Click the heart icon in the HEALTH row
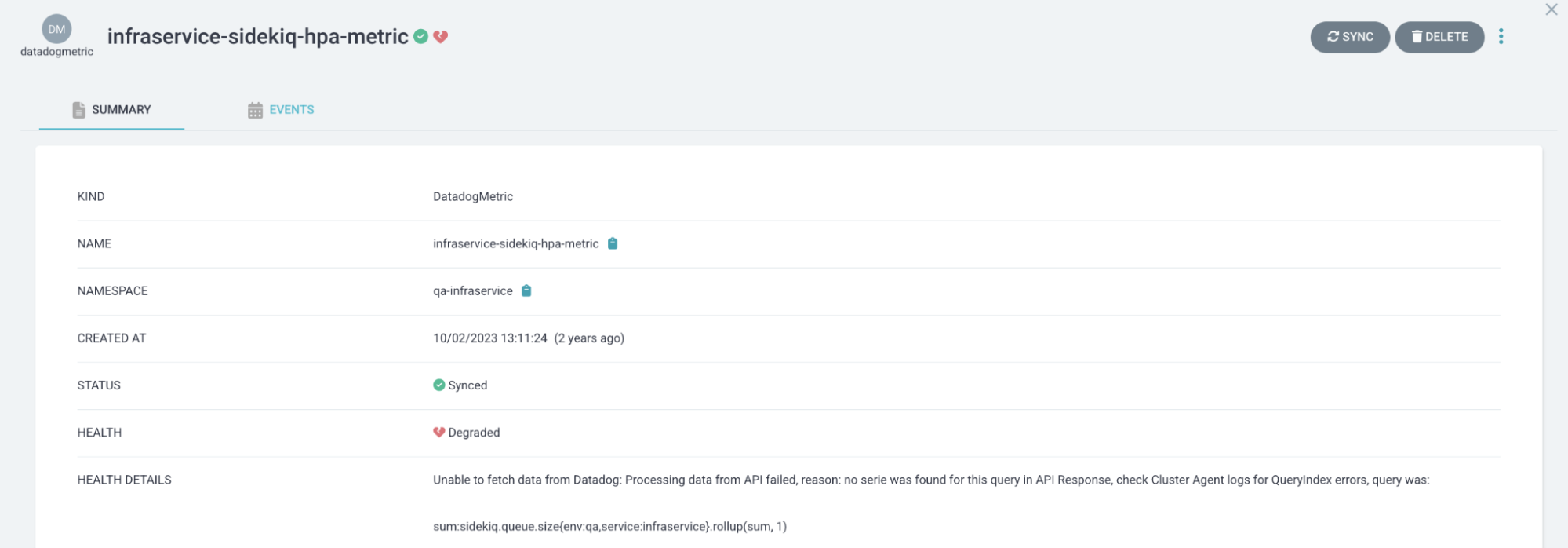Image resolution: width=1568 pixels, height=548 pixels. [439, 432]
